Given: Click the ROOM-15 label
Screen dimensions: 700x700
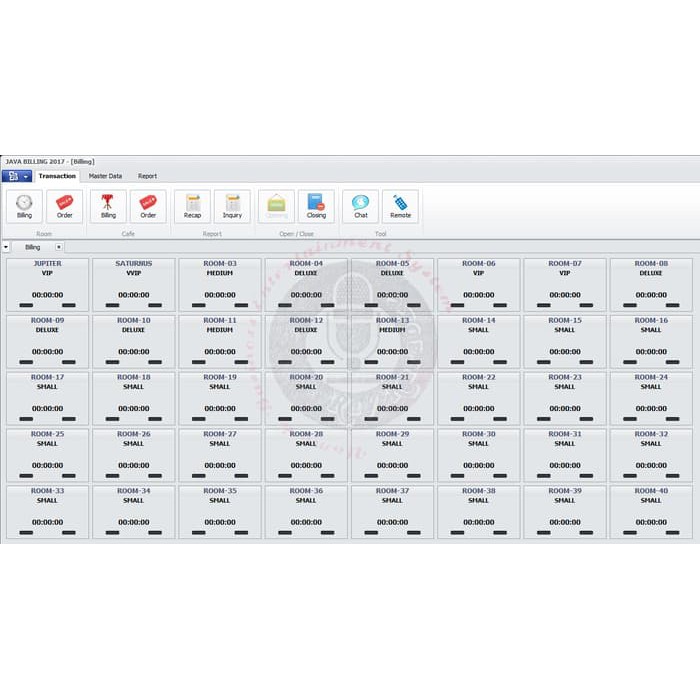Looking at the screenshot, I should 565,320.
